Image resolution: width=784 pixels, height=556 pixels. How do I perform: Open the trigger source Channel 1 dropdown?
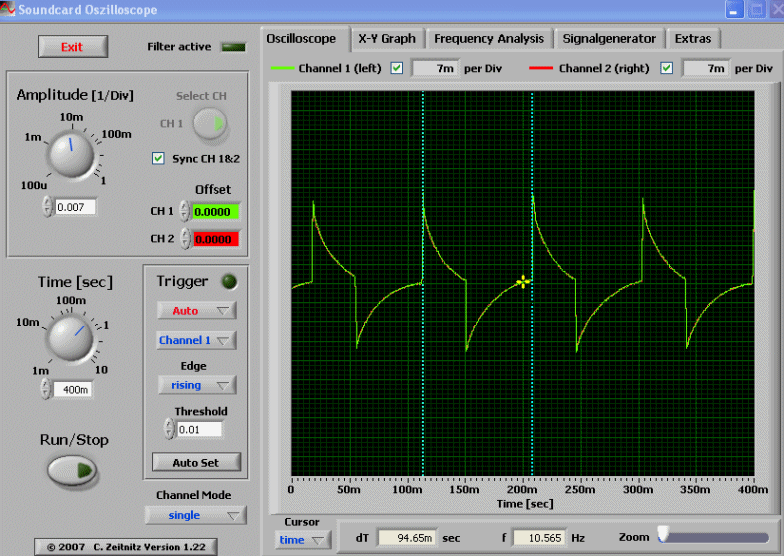(196, 340)
